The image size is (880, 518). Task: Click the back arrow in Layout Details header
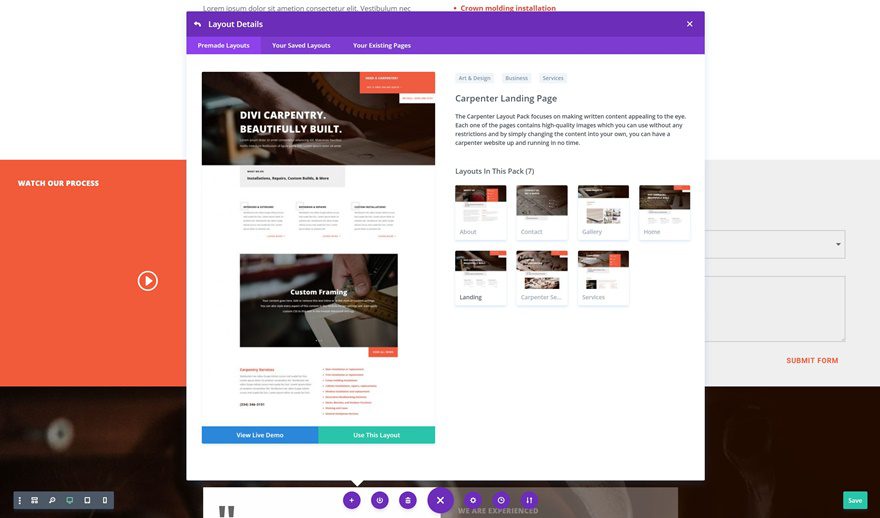click(197, 24)
